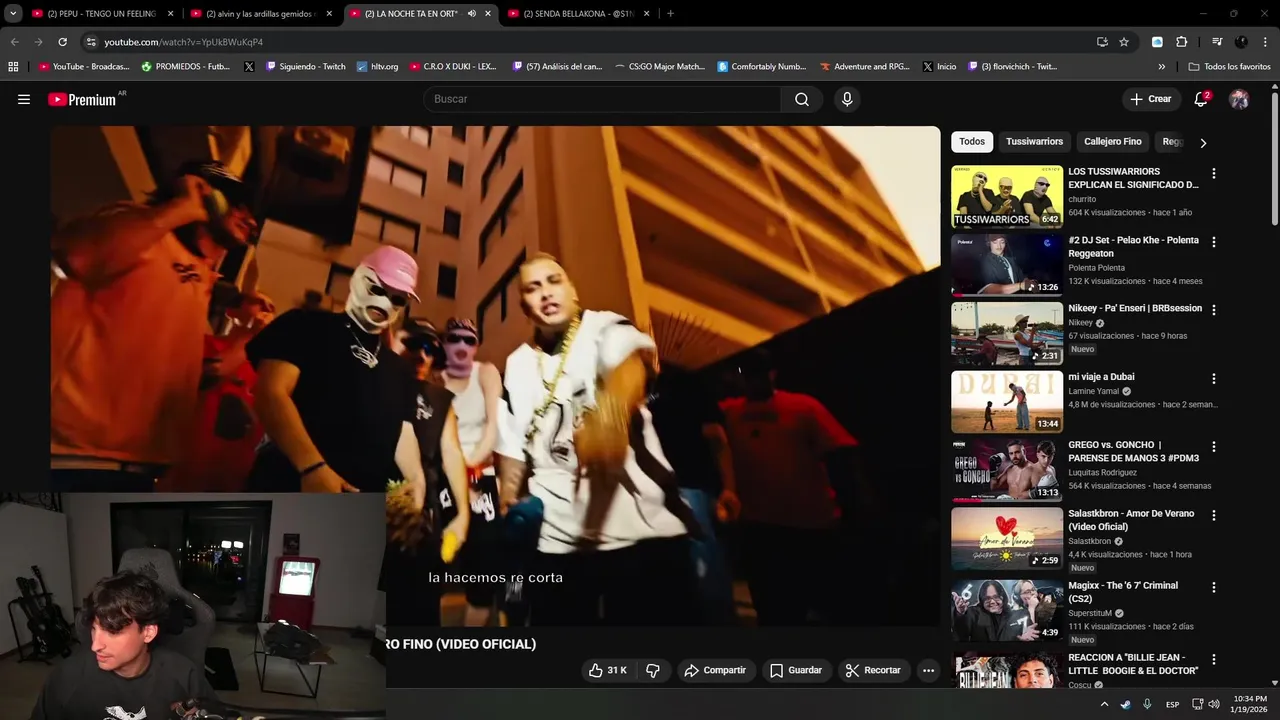The height and width of the screenshot is (720, 1280).
Task: Open options menu for LOS TUSSIWARRIORS video
Action: click(1214, 173)
